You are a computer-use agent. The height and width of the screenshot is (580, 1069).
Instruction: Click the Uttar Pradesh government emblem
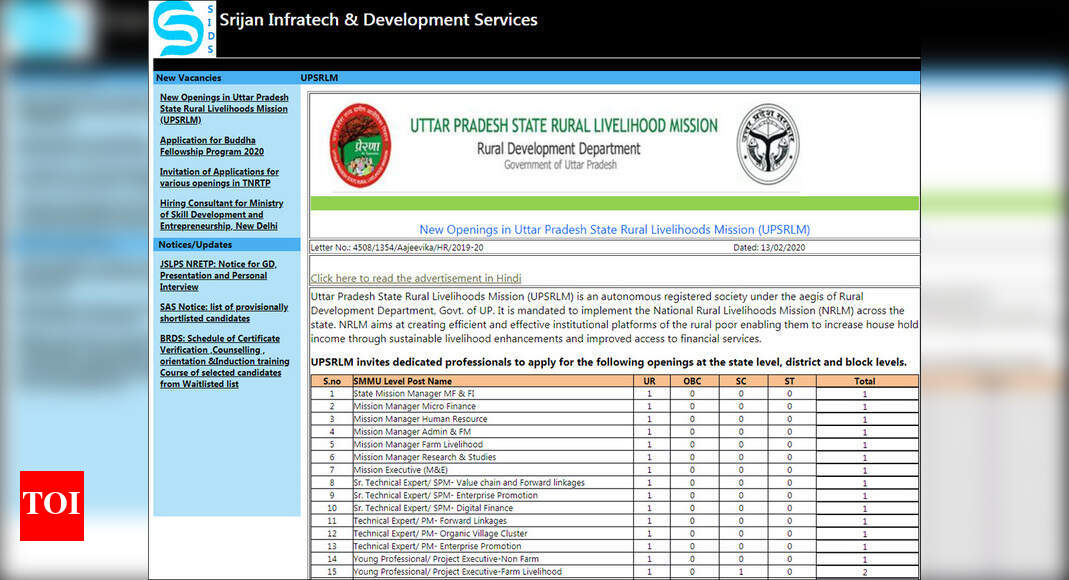[x=768, y=144]
